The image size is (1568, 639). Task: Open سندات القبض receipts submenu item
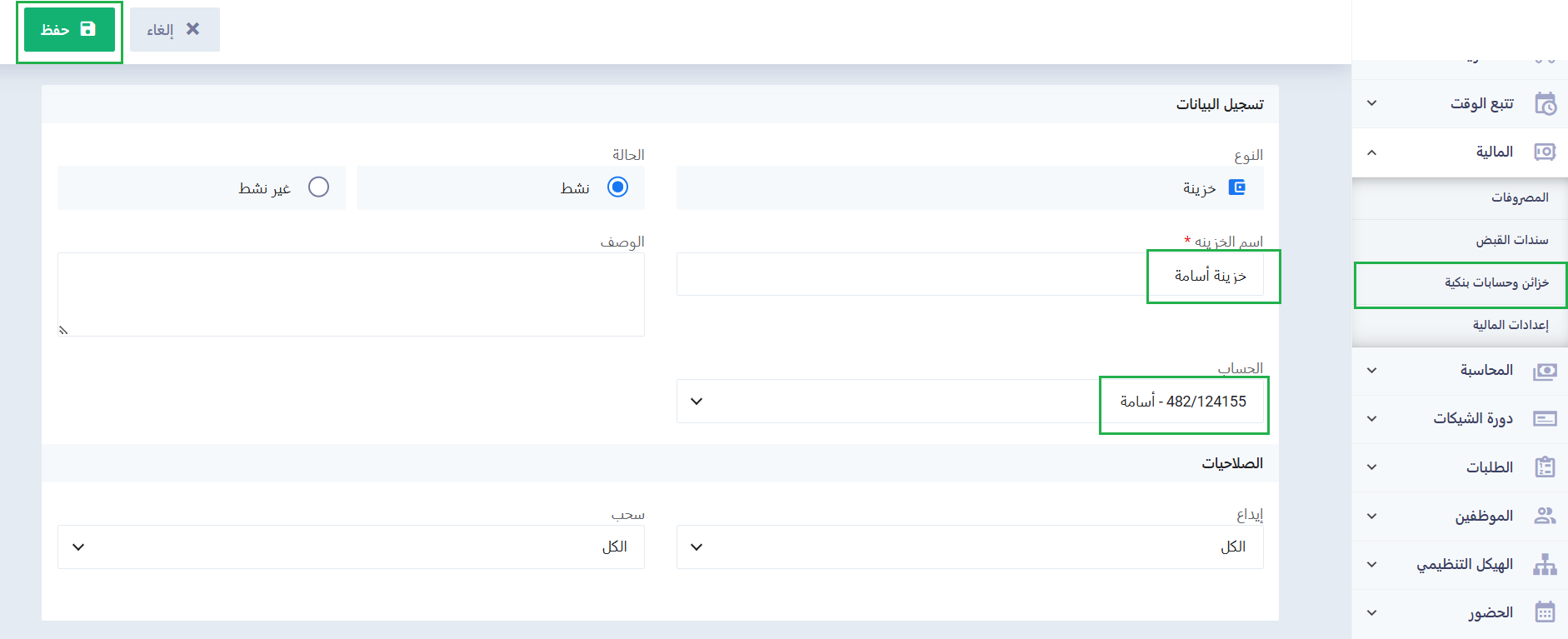pyautogui.click(x=1511, y=240)
